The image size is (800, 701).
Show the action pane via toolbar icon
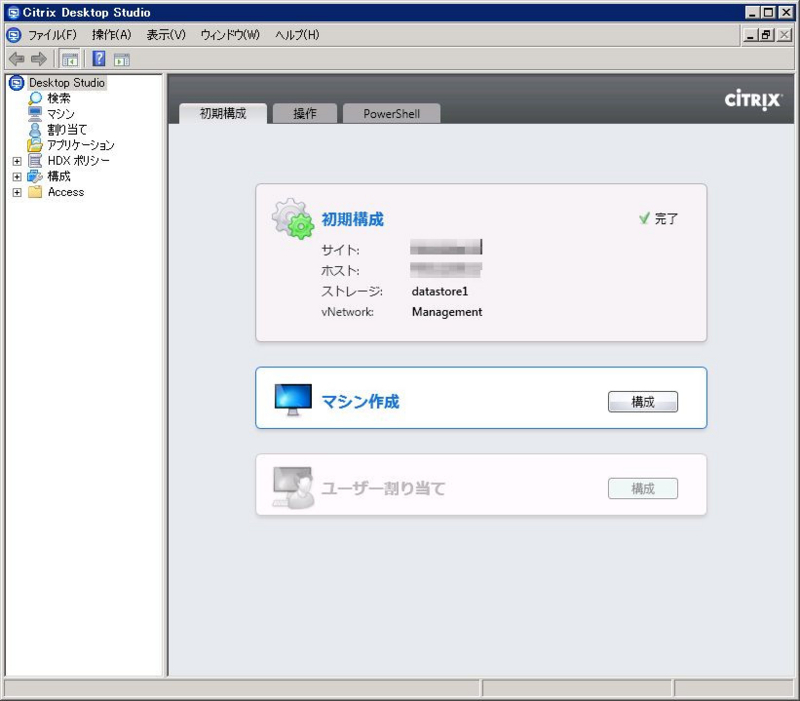121,58
